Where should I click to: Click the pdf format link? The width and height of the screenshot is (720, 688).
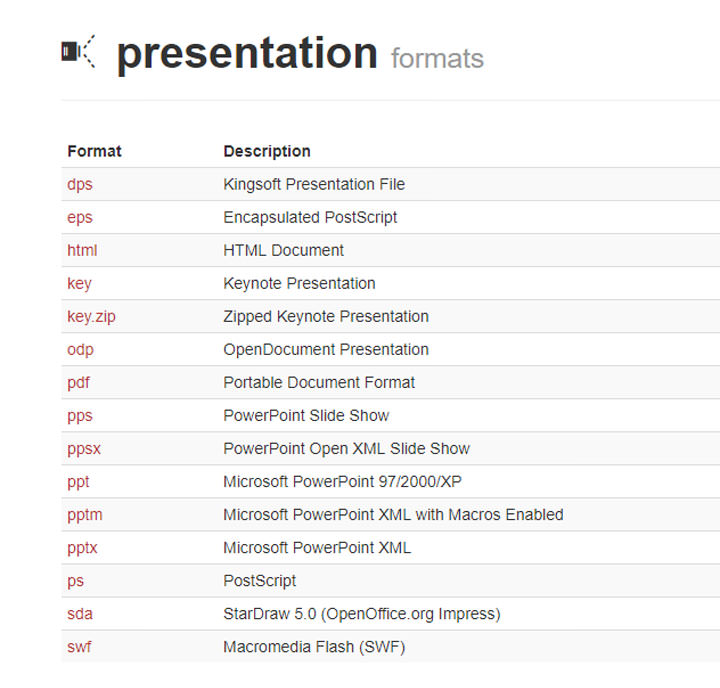coord(78,382)
